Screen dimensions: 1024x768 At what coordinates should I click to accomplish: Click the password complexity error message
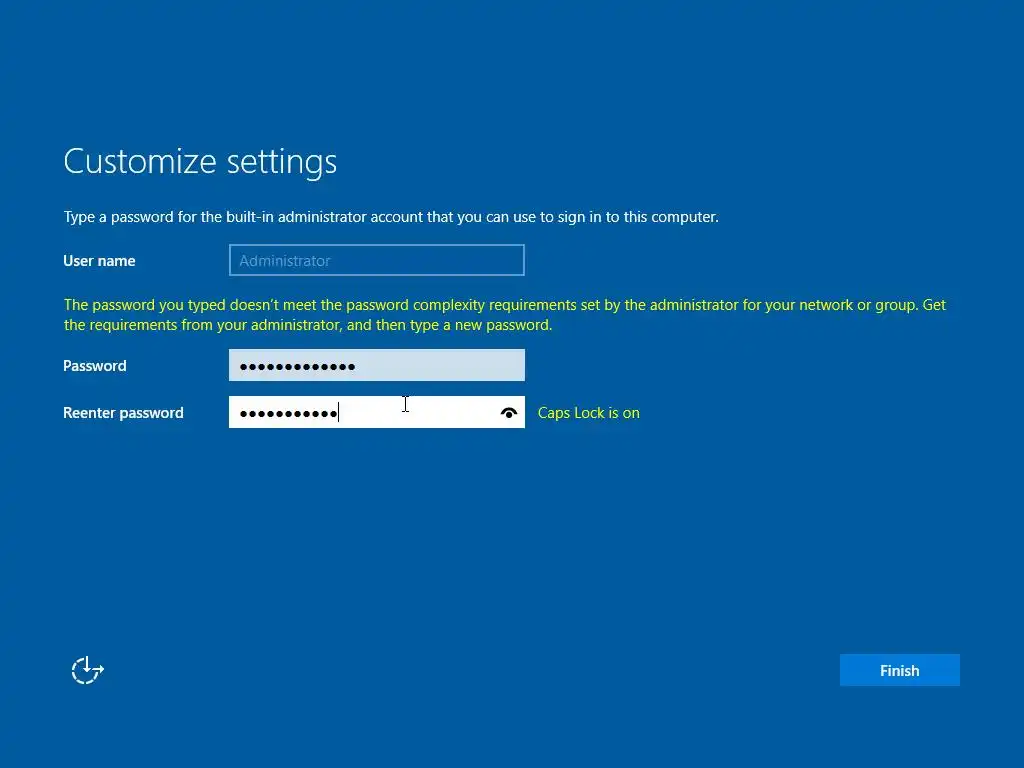[x=504, y=315]
